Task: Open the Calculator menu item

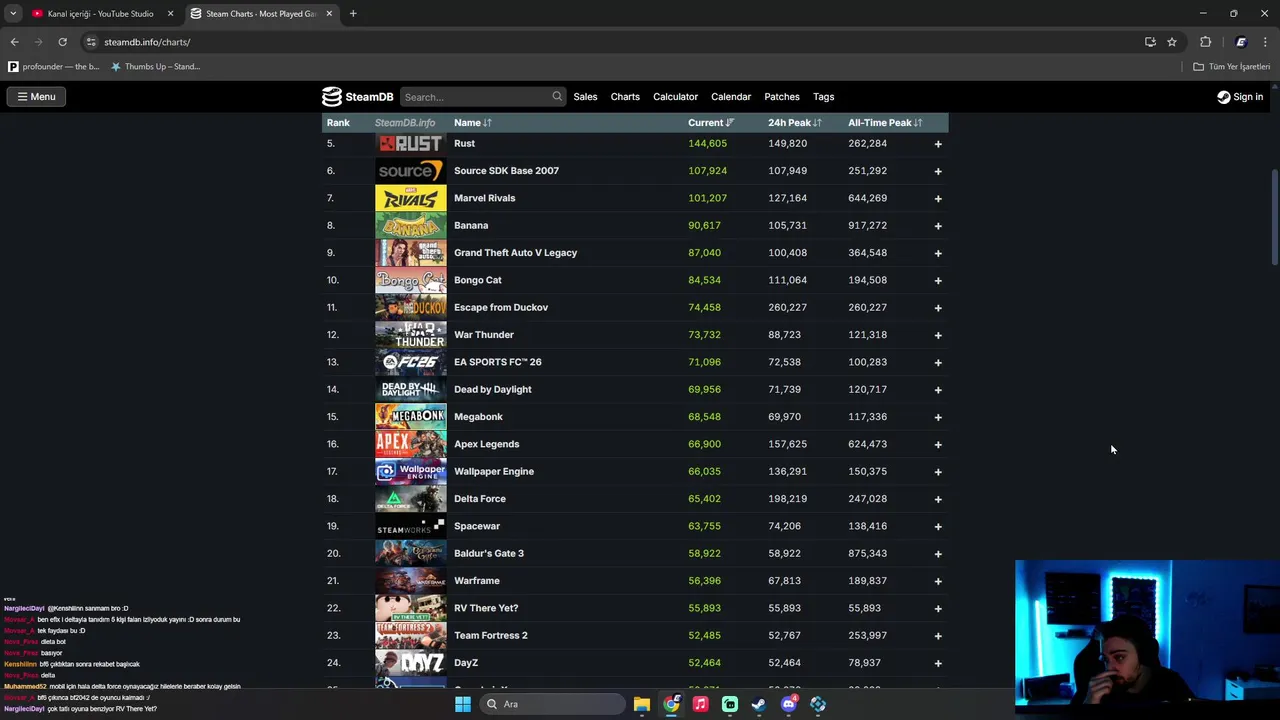Action: [x=675, y=97]
